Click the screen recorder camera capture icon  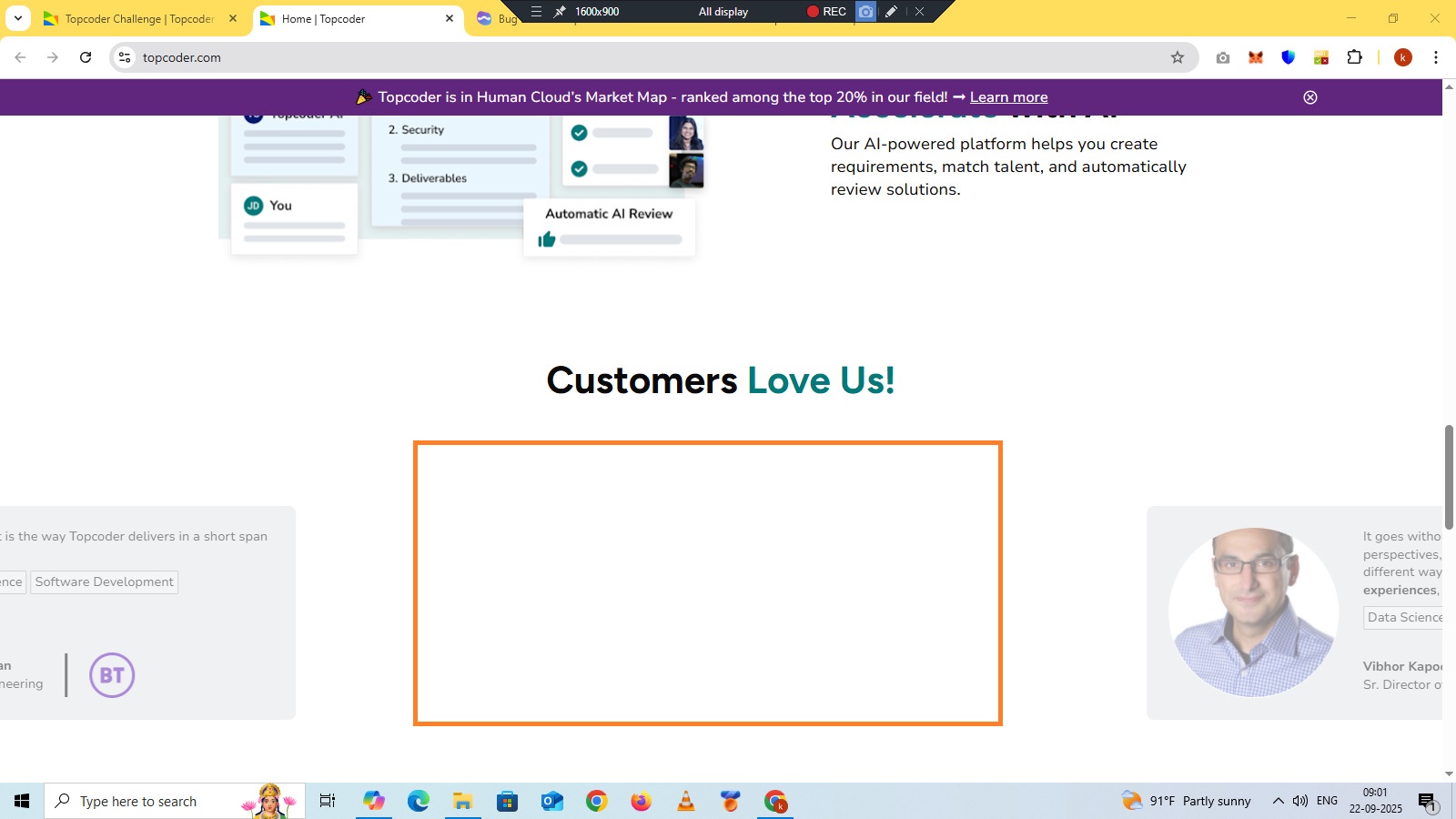click(x=865, y=12)
